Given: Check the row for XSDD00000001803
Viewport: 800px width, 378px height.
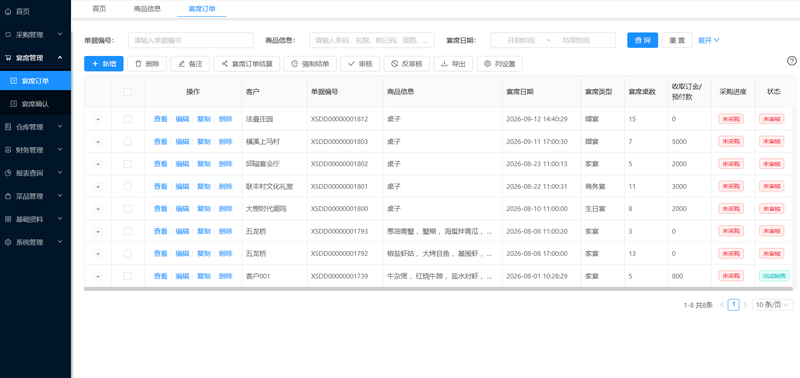Looking at the screenshot, I should click(128, 141).
